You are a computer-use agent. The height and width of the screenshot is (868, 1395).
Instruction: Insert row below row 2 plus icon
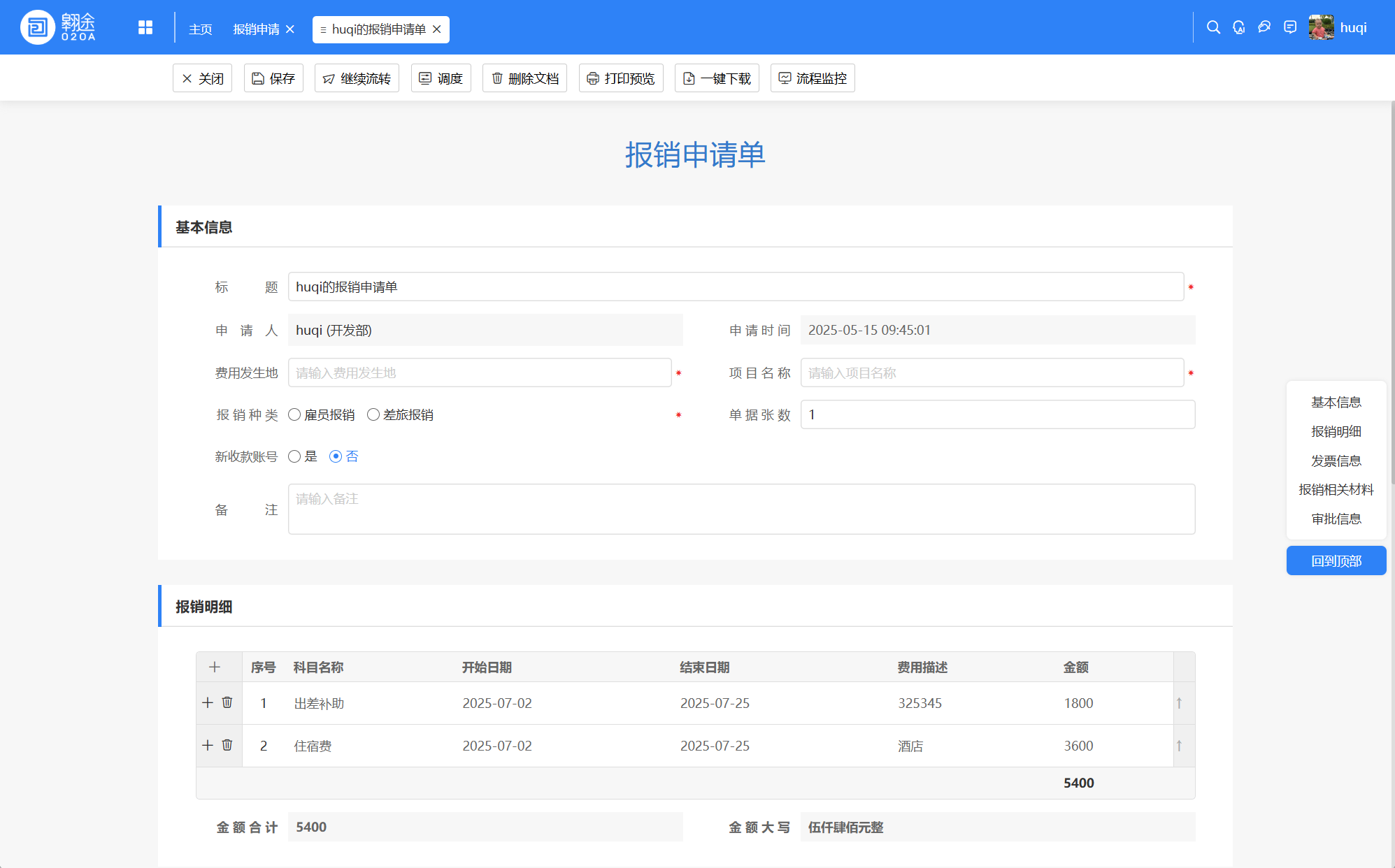pos(208,745)
